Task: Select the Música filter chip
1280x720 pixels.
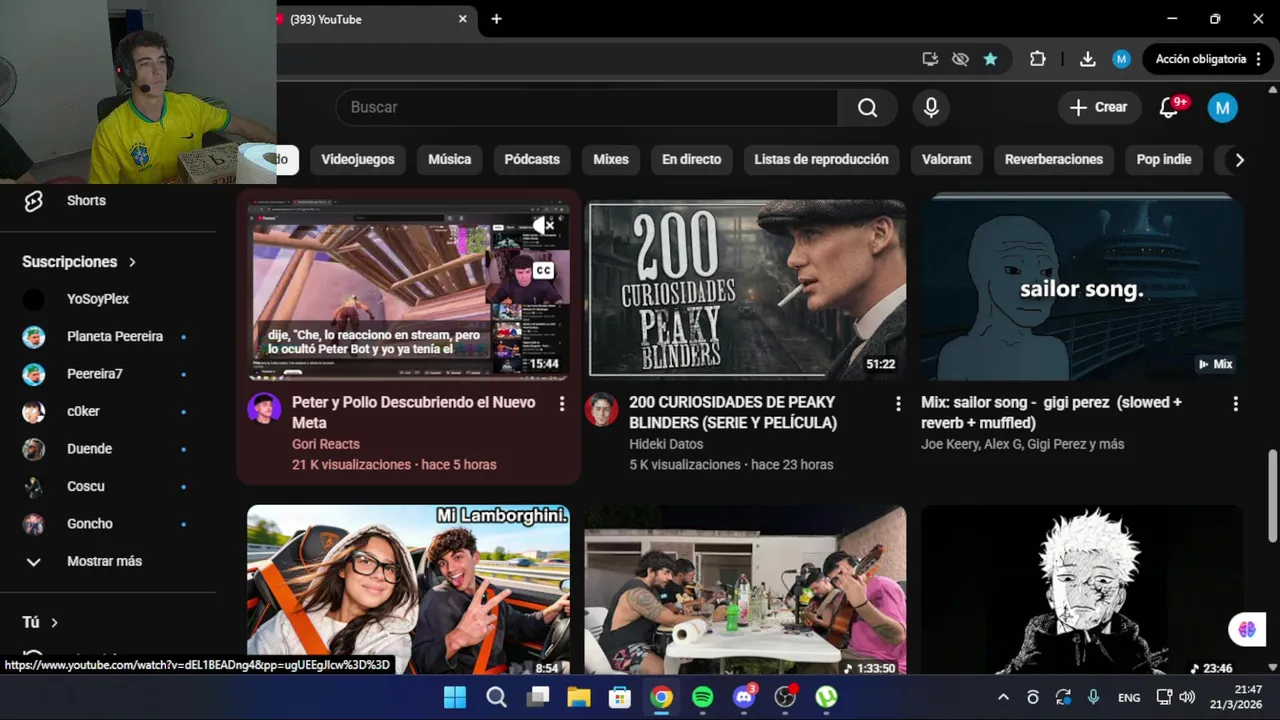Action: (449, 159)
